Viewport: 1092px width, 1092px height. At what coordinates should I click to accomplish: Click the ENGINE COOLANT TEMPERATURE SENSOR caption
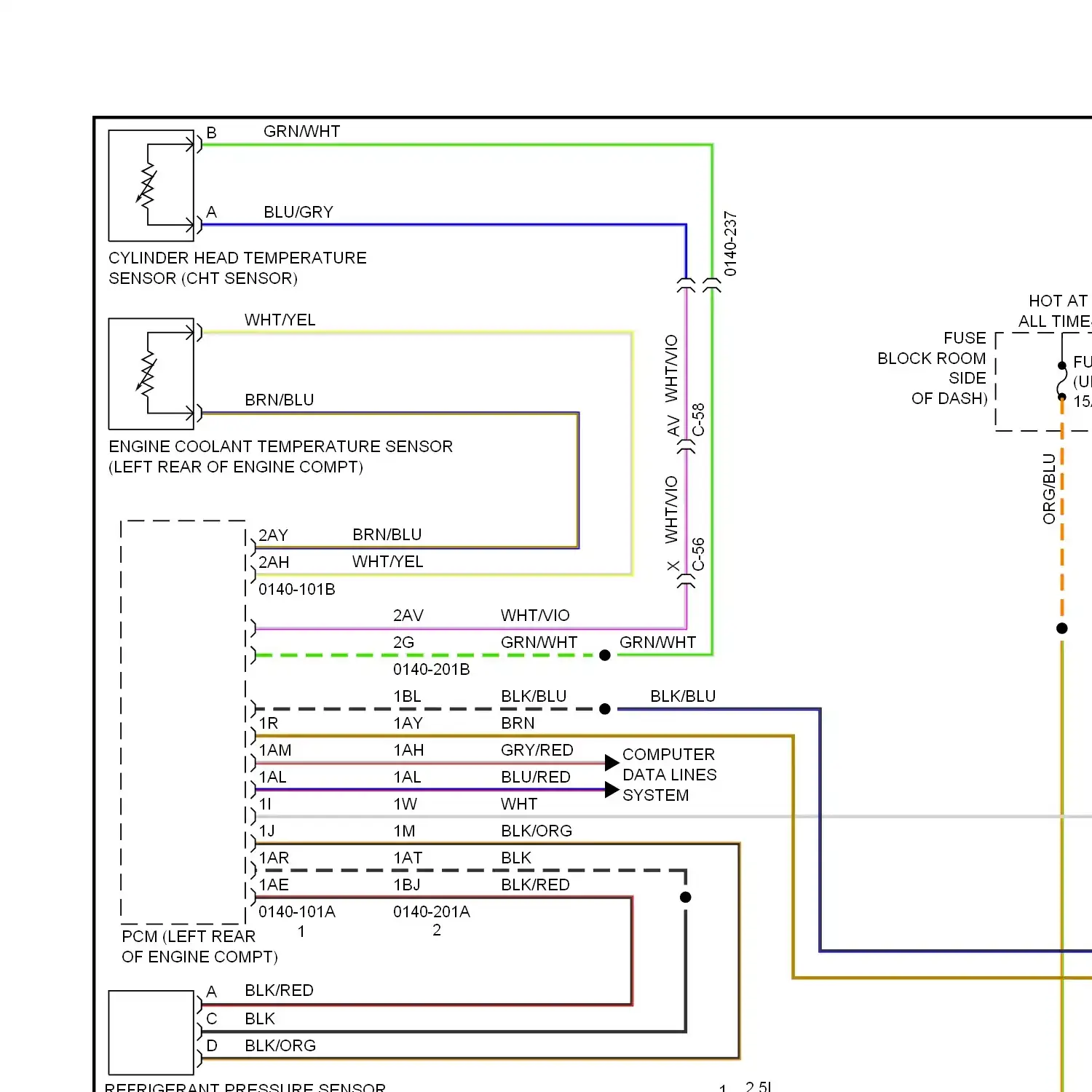pos(280,456)
